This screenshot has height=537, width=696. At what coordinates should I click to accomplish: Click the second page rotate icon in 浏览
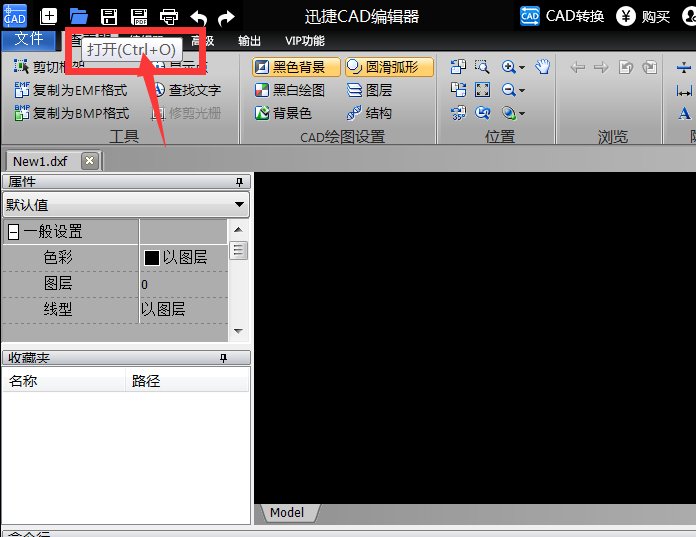[x=650, y=67]
